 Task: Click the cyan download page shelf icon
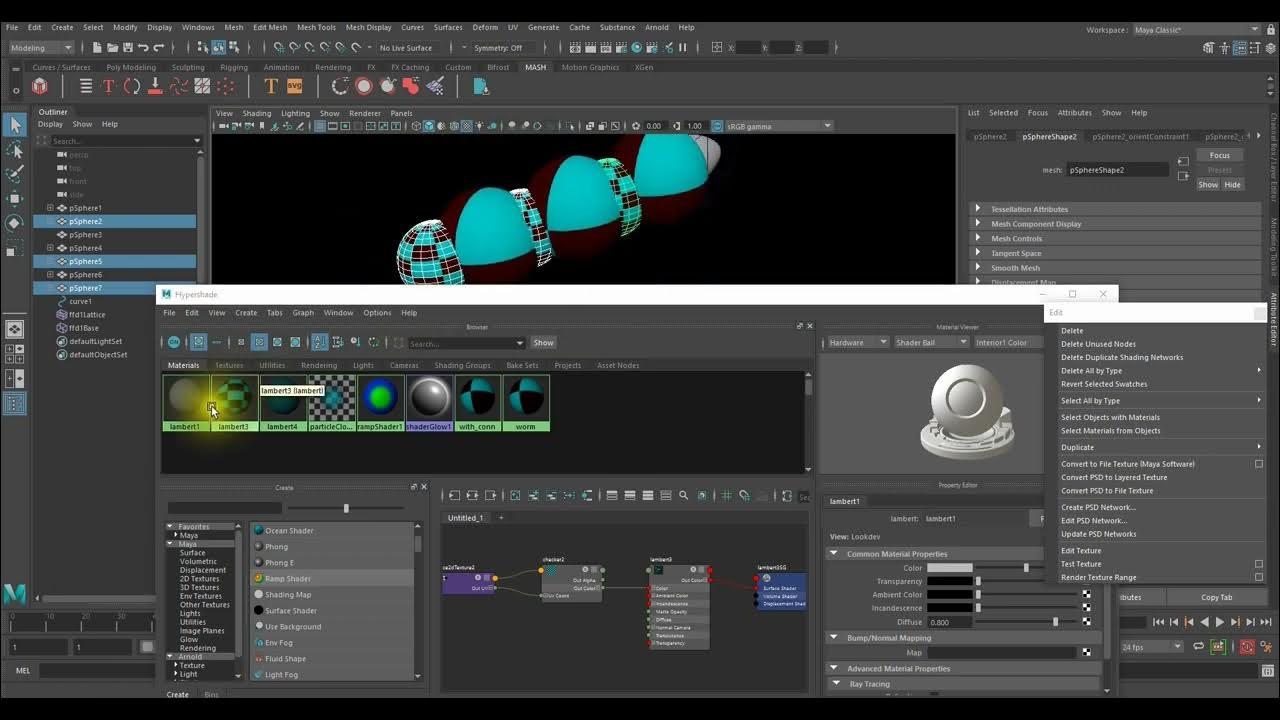(481, 87)
